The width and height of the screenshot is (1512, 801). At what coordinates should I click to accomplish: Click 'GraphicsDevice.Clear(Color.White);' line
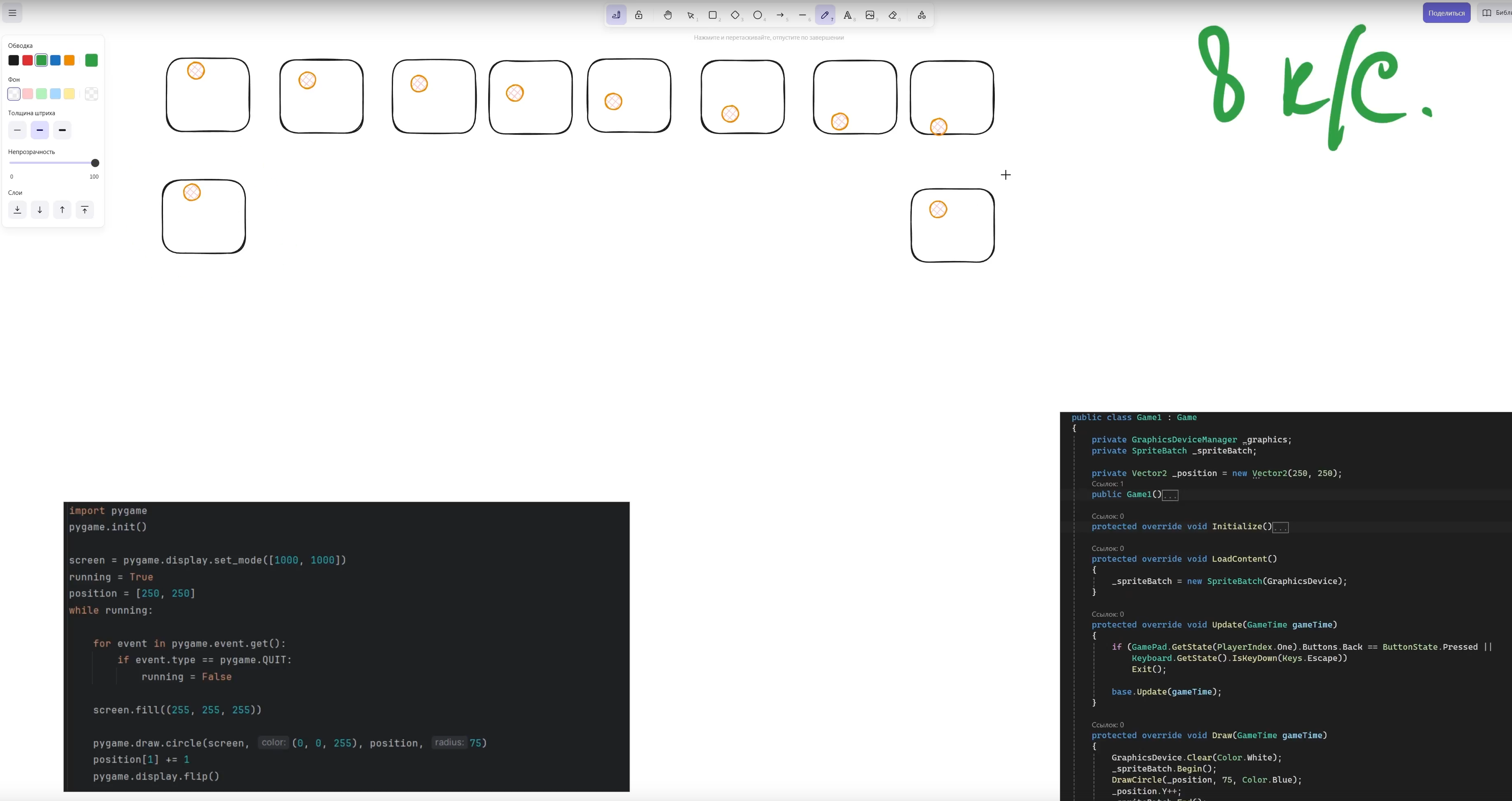click(1196, 758)
